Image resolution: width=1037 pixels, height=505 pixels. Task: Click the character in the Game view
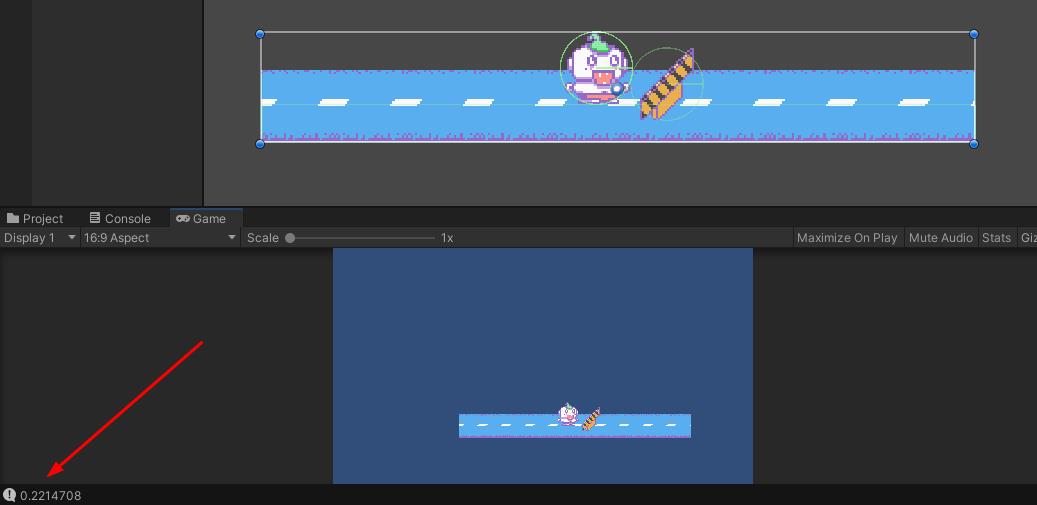pos(568,414)
